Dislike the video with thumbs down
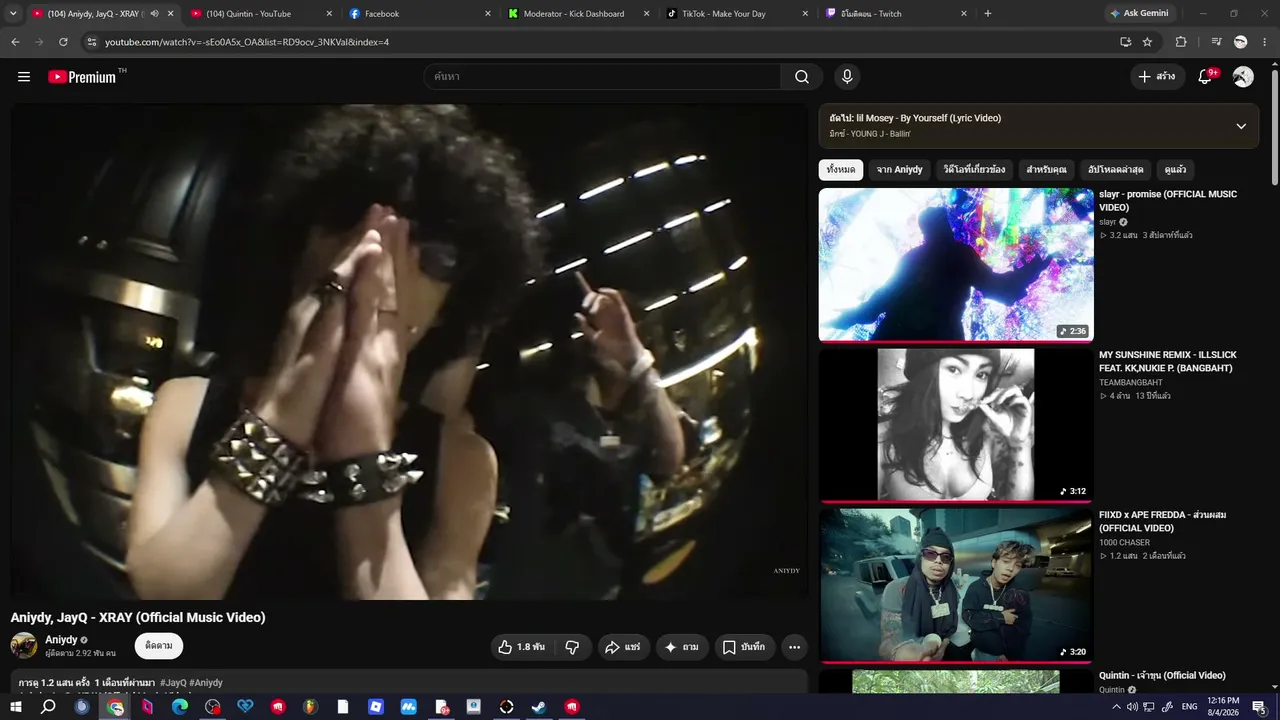1280x720 pixels. click(x=572, y=647)
